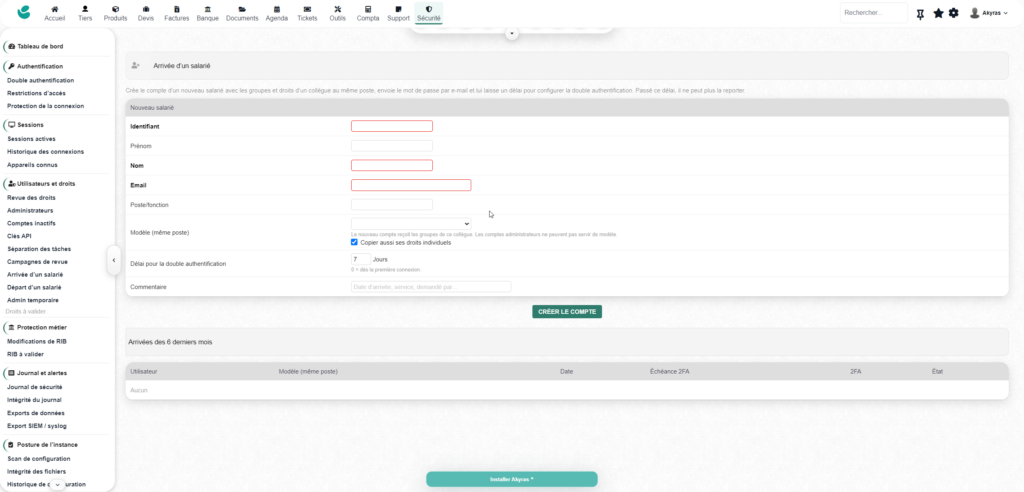This screenshot has height=492, width=1024.
Task: Click the bookmark star icon
Action: pyautogui.click(x=938, y=13)
